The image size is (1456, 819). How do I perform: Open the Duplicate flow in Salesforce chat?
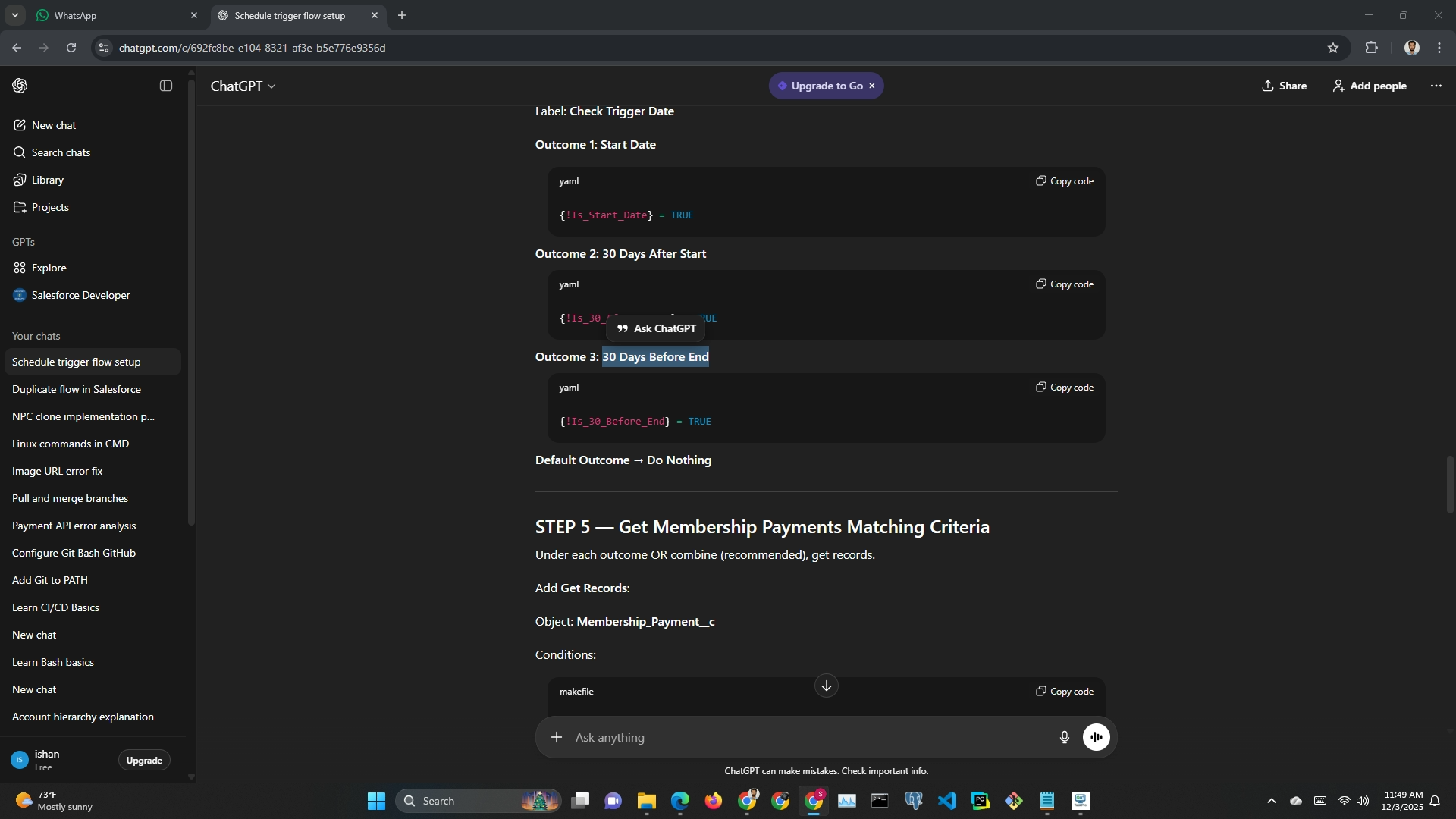click(x=77, y=389)
